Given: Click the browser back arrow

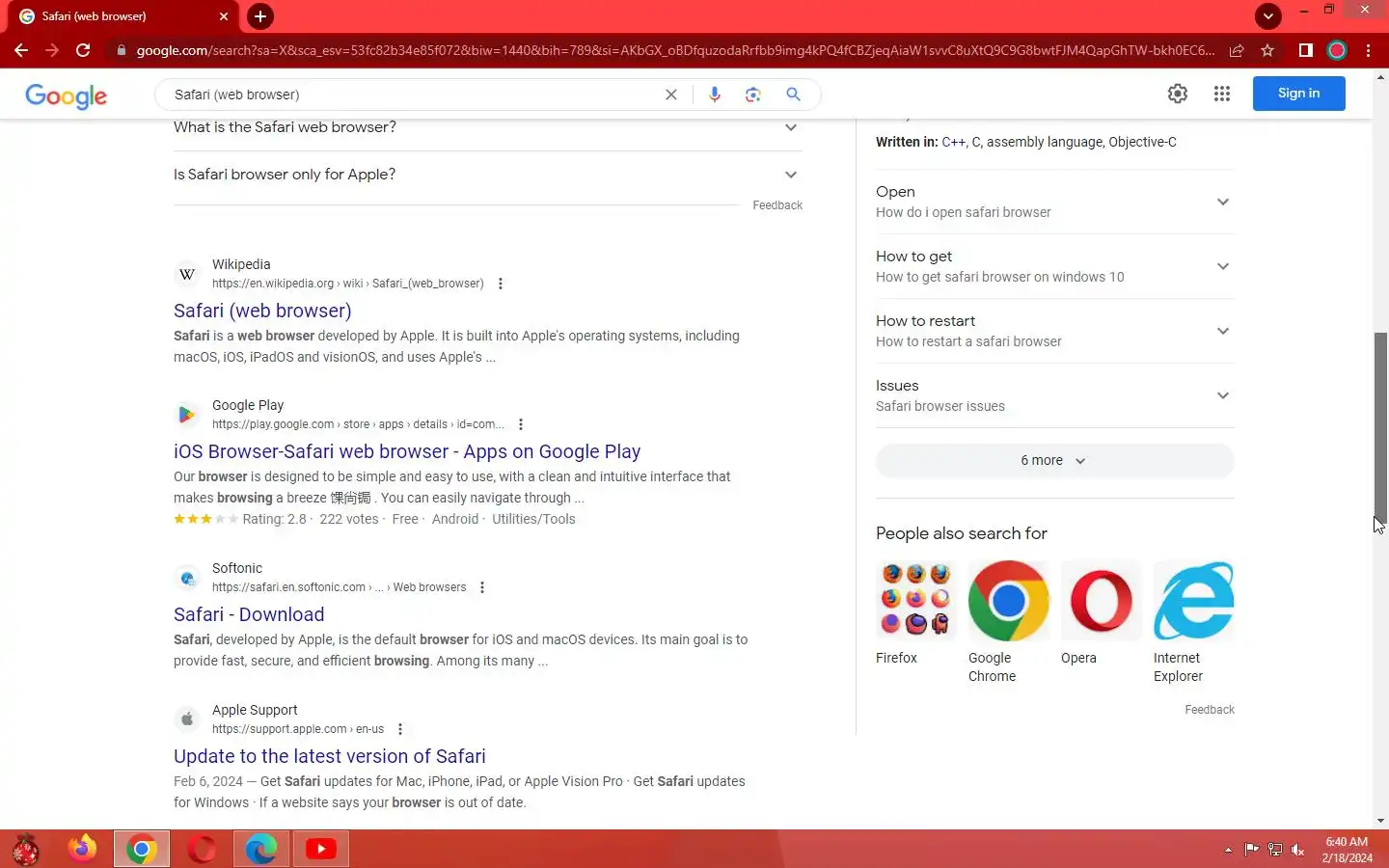Looking at the screenshot, I should (21, 50).
